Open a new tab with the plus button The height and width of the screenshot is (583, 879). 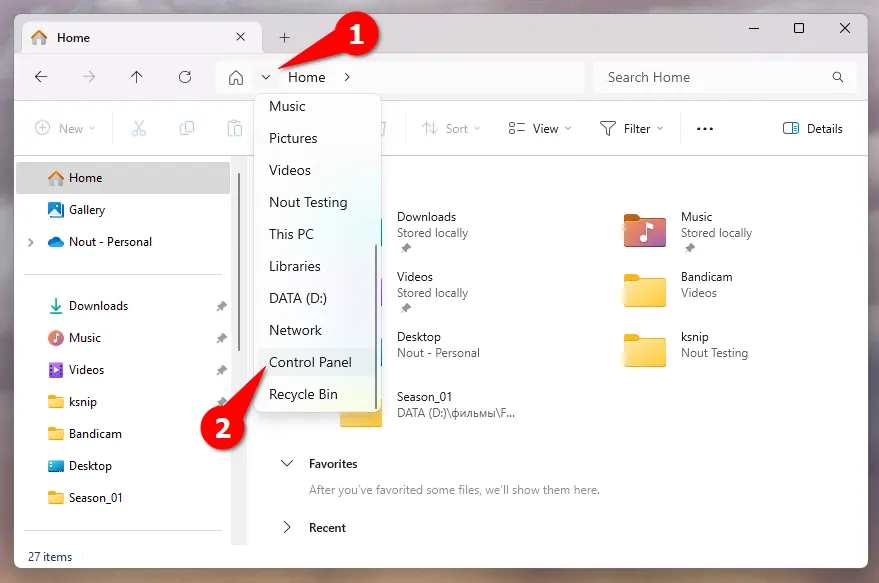(x=284, y=36)
